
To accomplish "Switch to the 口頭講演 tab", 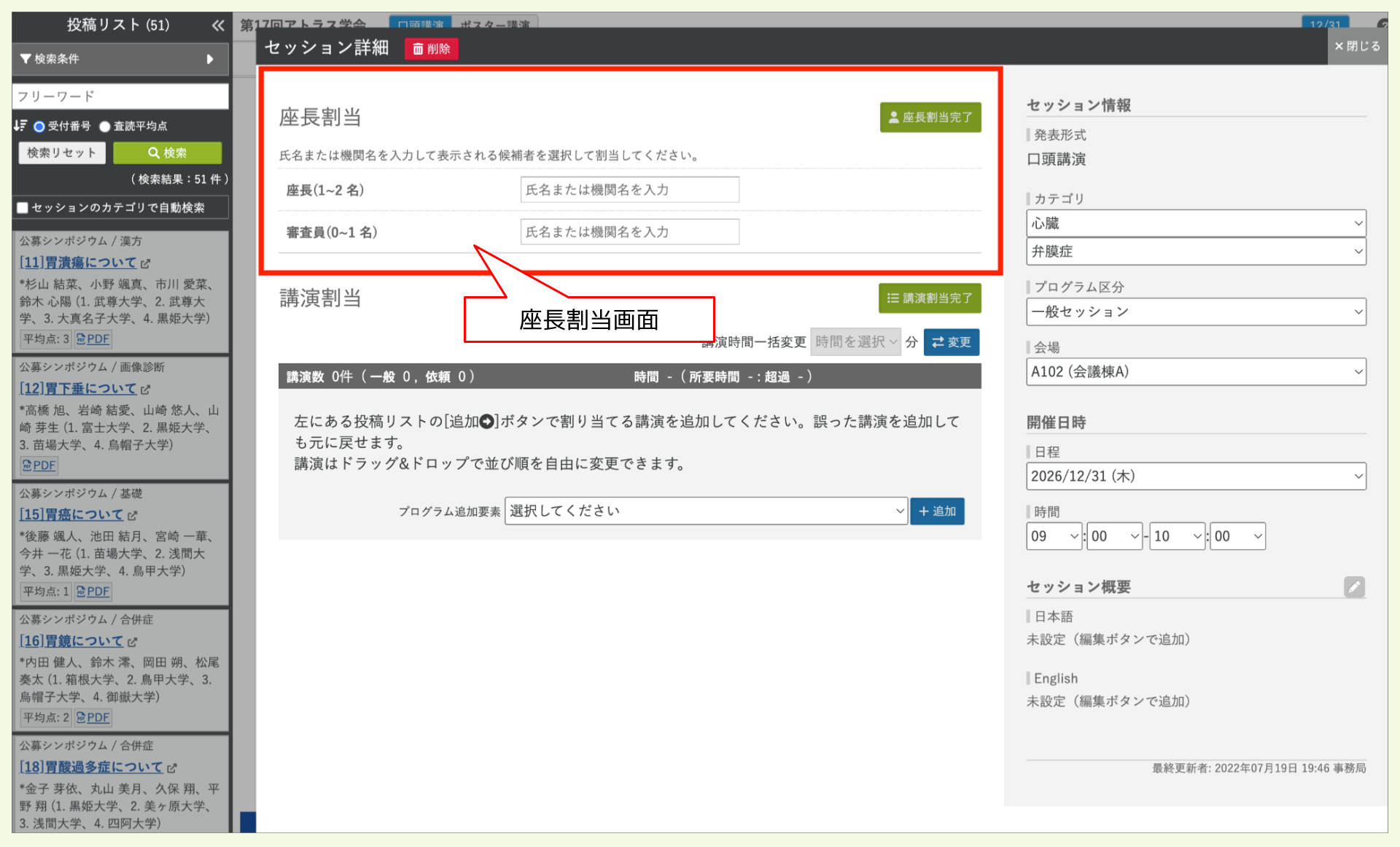I will [421, 23].
